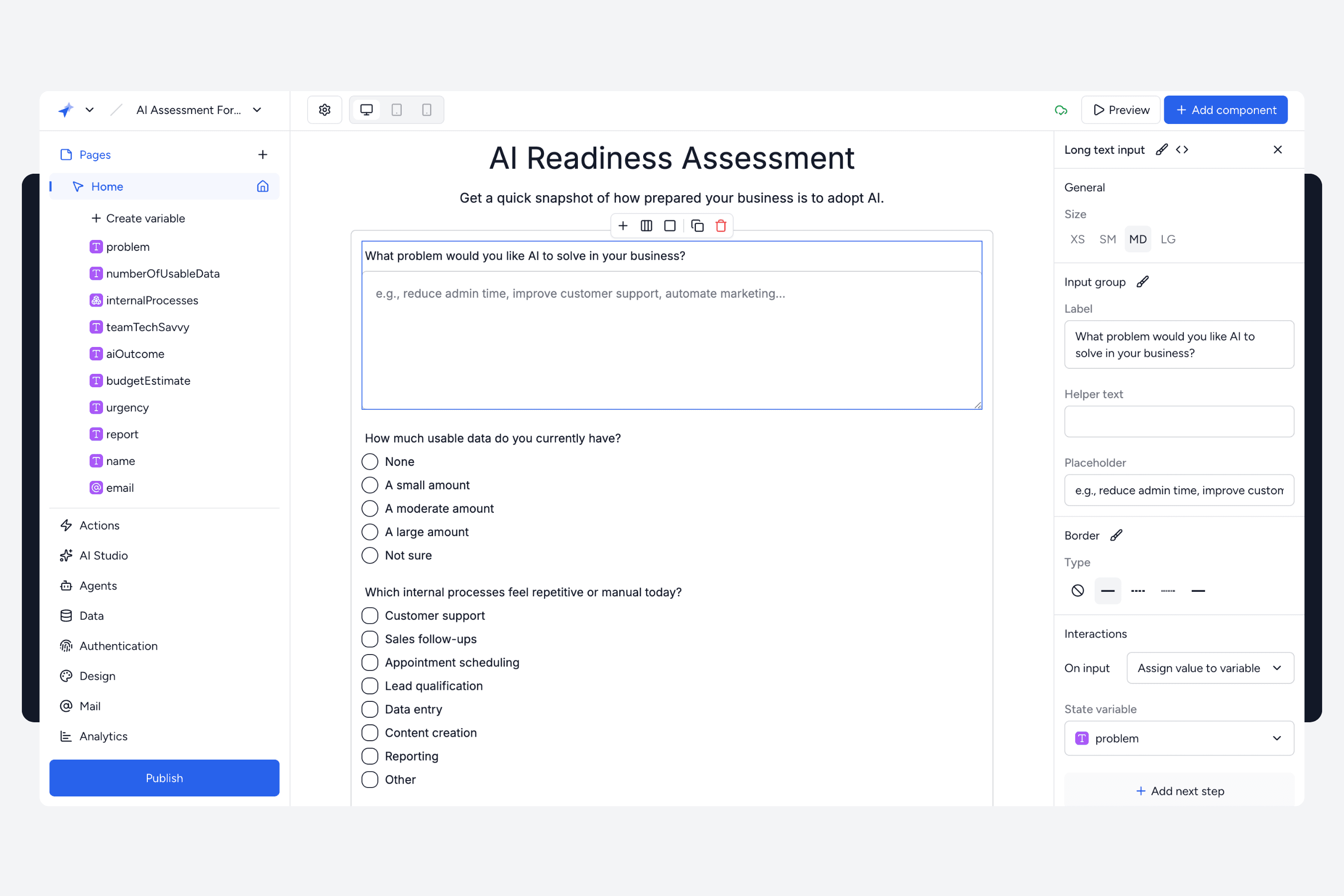Image resolution: width=1344 pixels, height=896 pixels.
Task: Click the Add component button
Action: click(x=1225, y=109)
